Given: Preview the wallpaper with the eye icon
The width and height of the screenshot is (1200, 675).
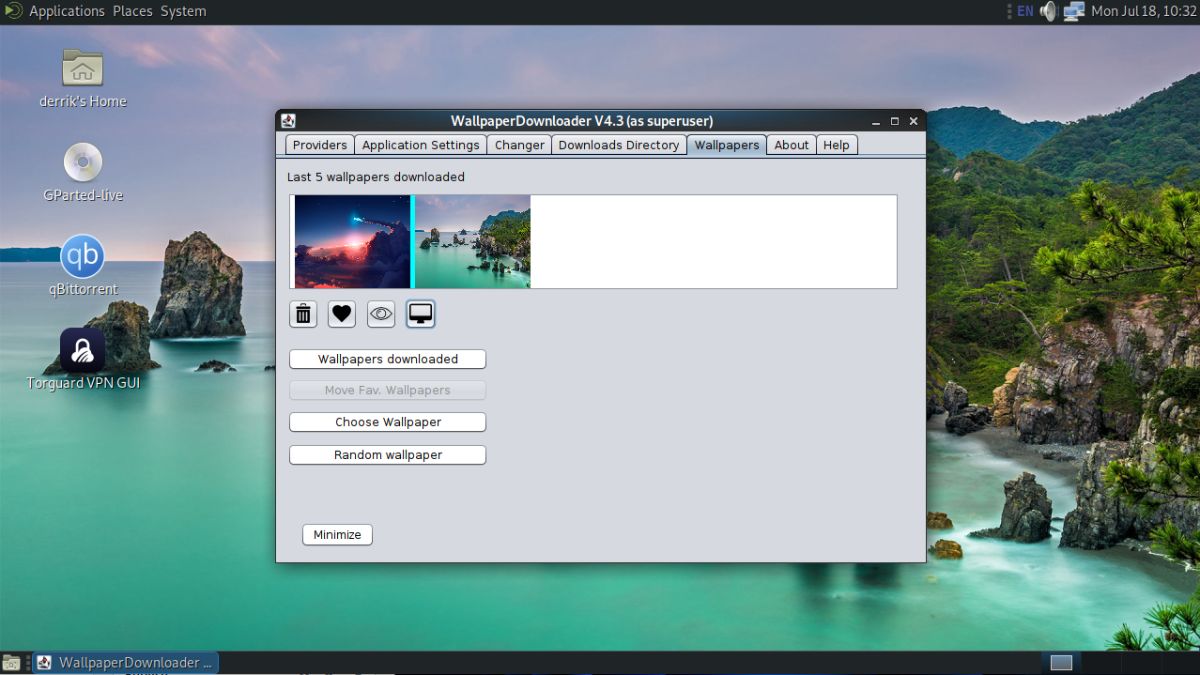Looking at the screenshot, I should (381, 313).
